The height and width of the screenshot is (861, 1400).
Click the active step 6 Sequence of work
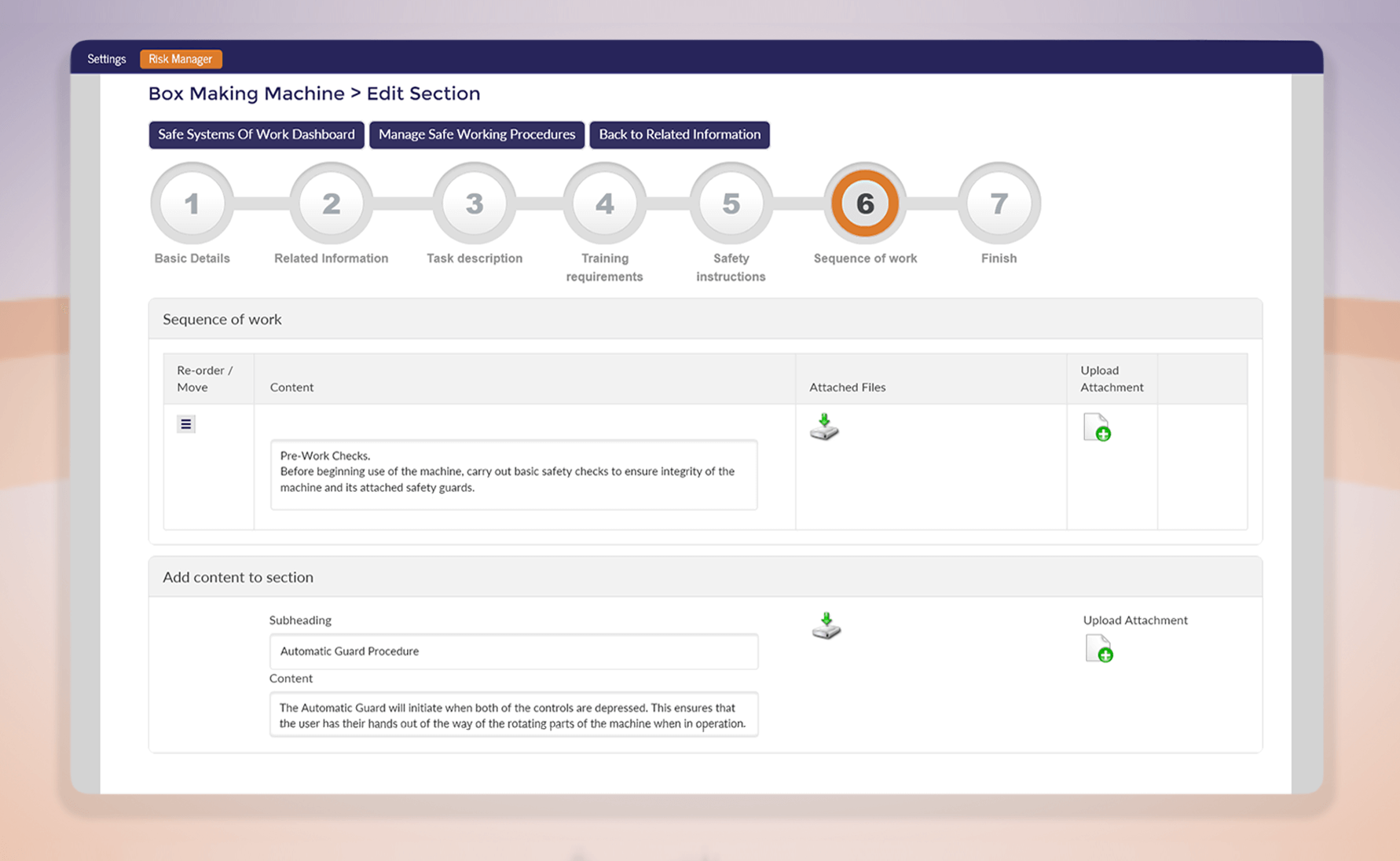pyautogui.click(x=865, y=203)
